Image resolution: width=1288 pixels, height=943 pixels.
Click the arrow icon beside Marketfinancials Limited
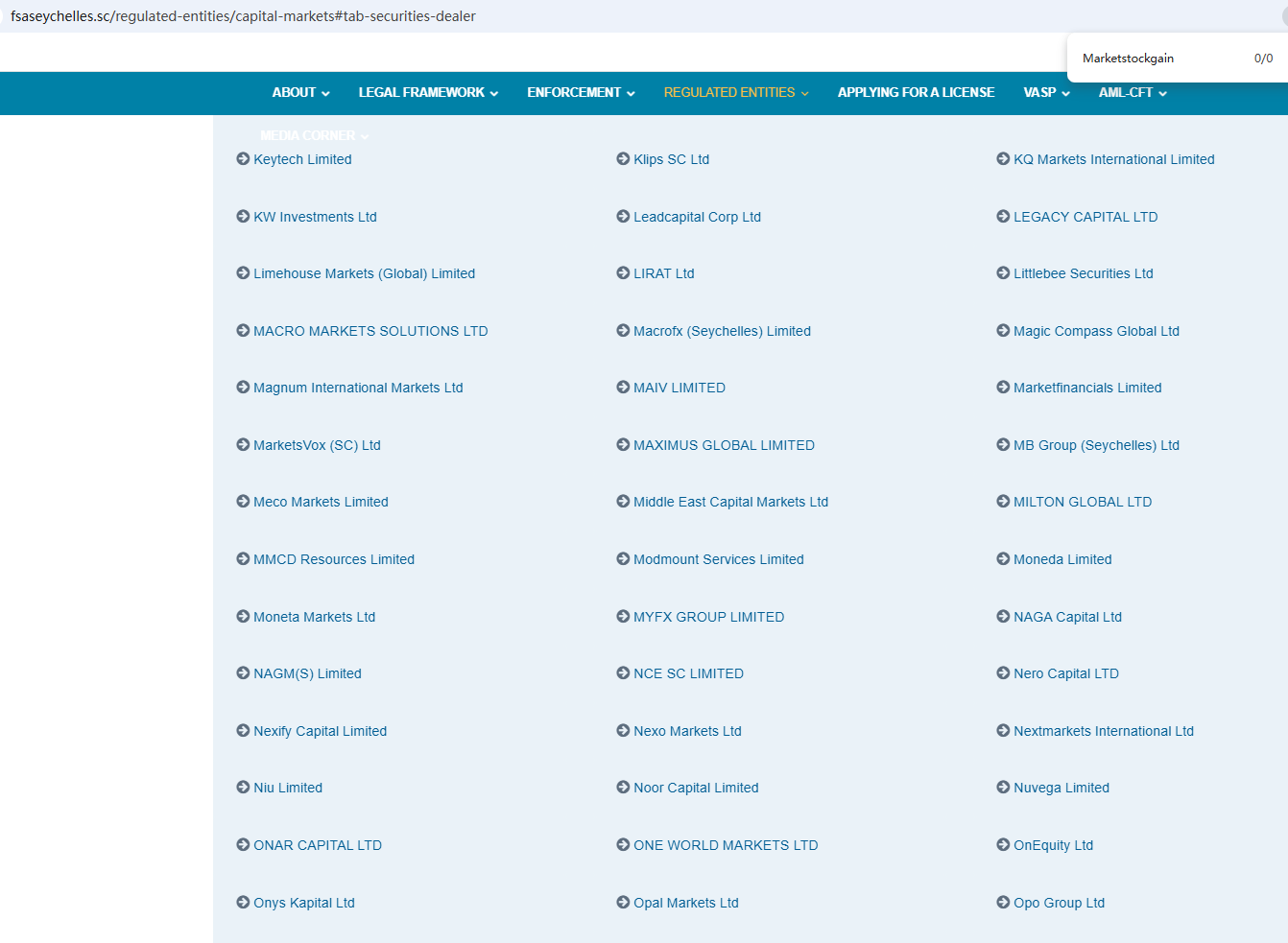click(x=1003, y=388)
